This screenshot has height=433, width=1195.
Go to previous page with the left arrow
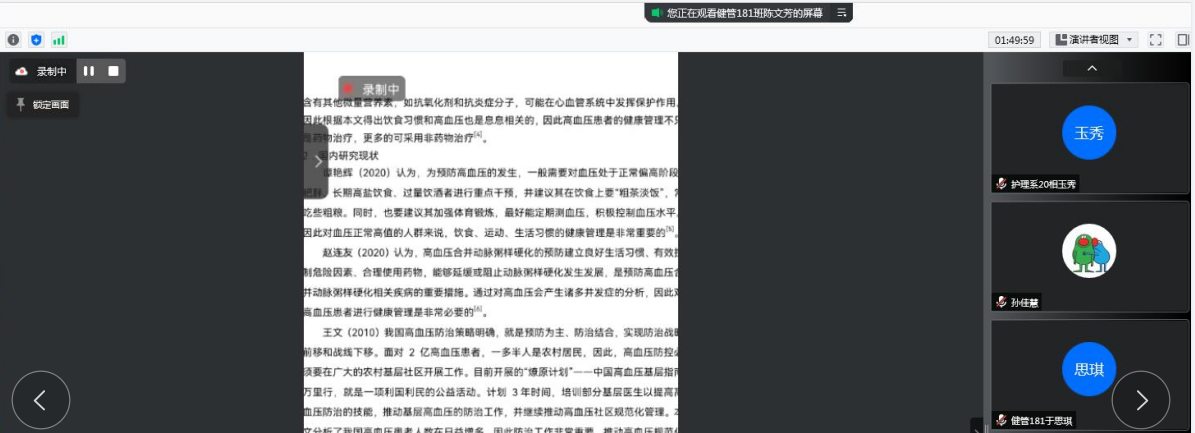41,400
